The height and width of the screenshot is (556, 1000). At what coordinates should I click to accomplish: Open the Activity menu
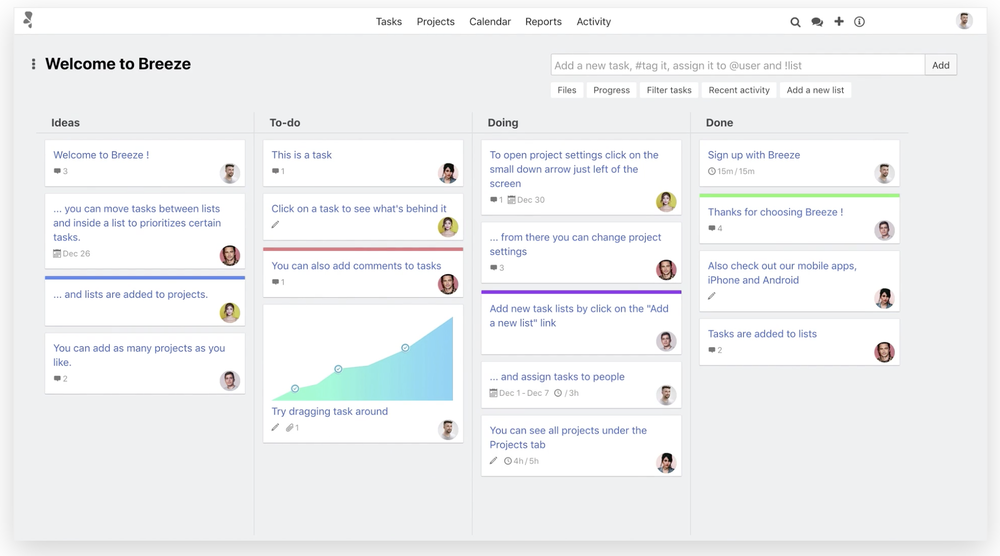tap(594, 22)
